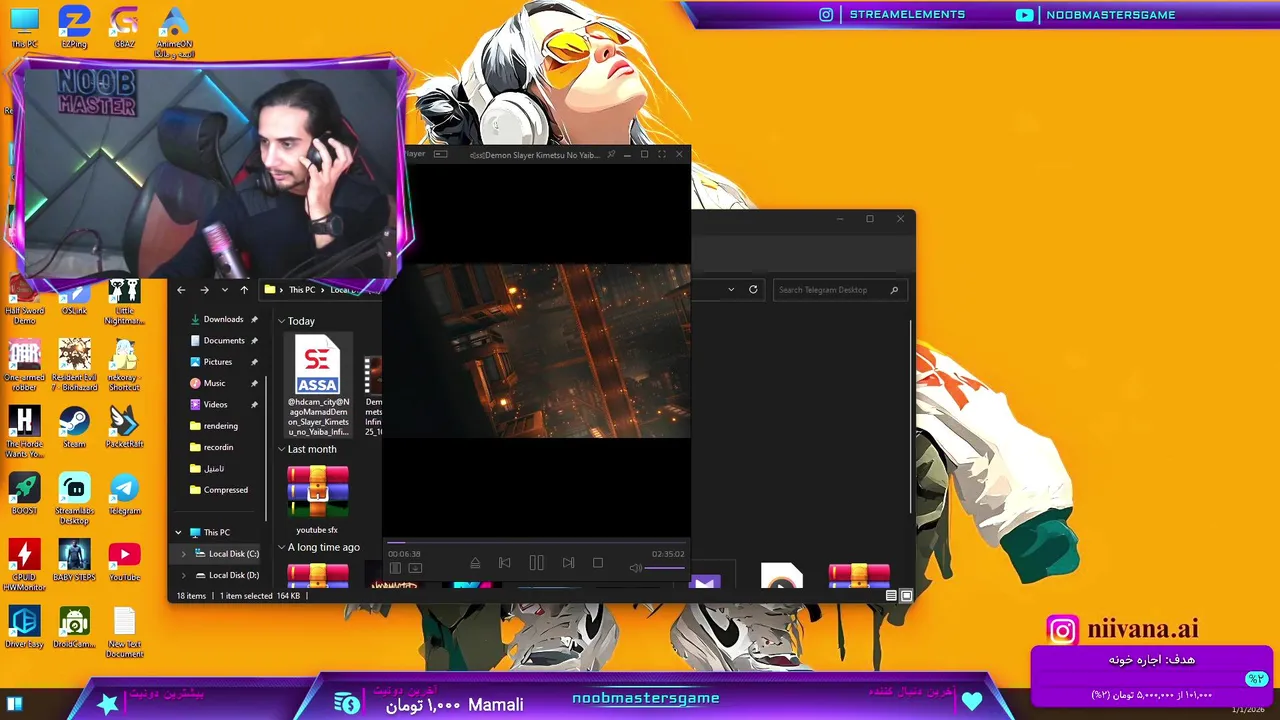Open PacketRaft desktop shortcut
Image resolution: width=1280 pixels, height=720 pixels.
tap(124, 428)
